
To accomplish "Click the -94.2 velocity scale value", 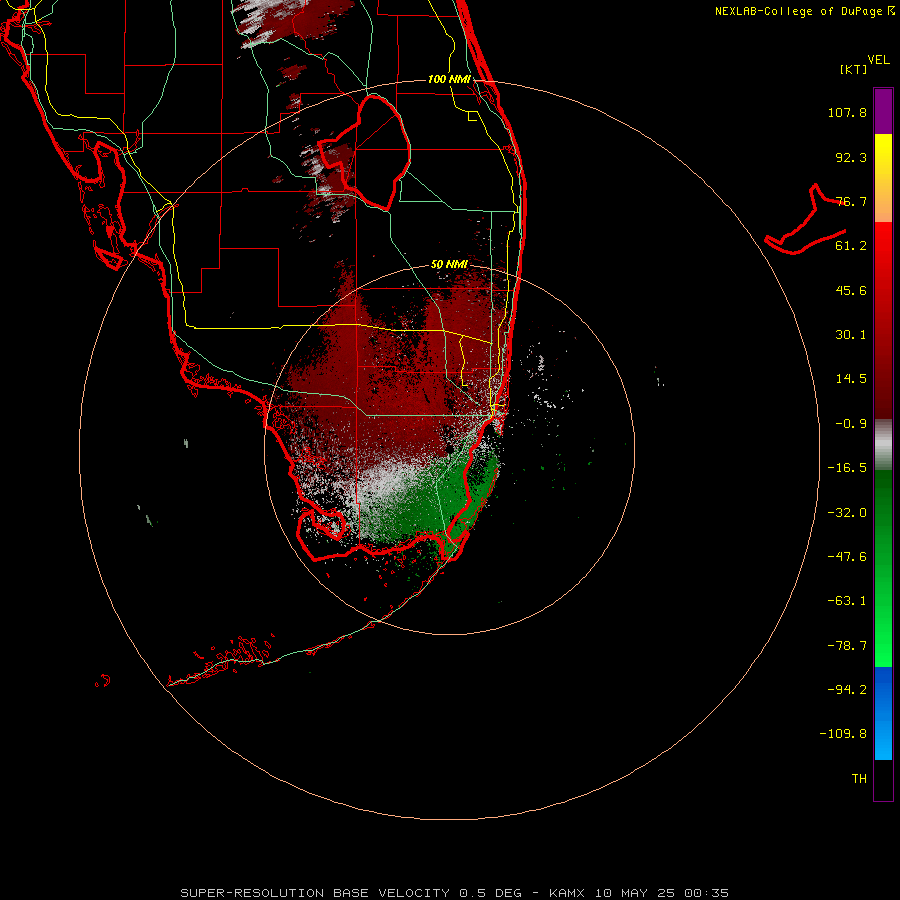I will pyautogui.click(x=847, y=690).
